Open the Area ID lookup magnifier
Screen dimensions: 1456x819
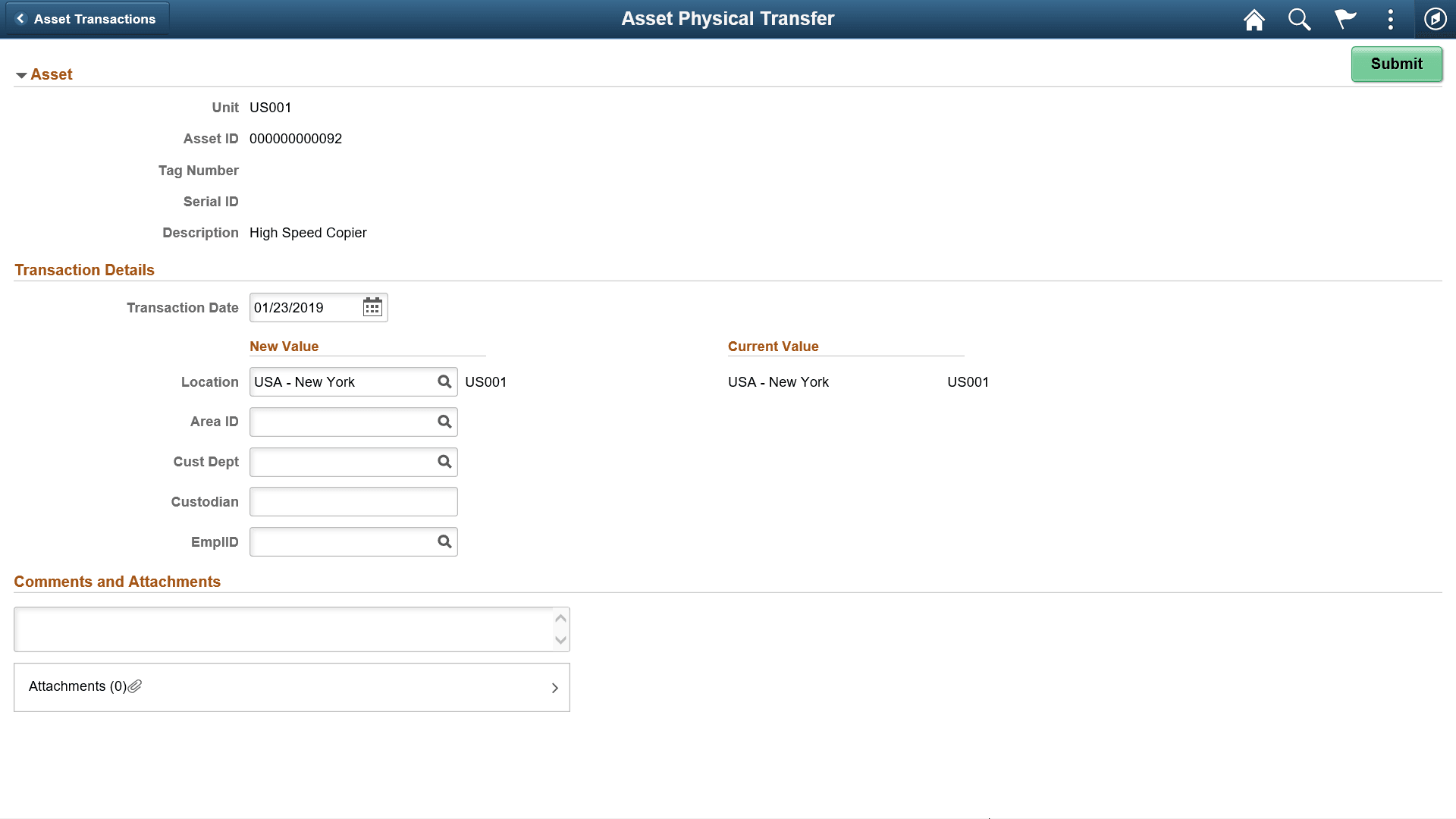coord(444,422)
